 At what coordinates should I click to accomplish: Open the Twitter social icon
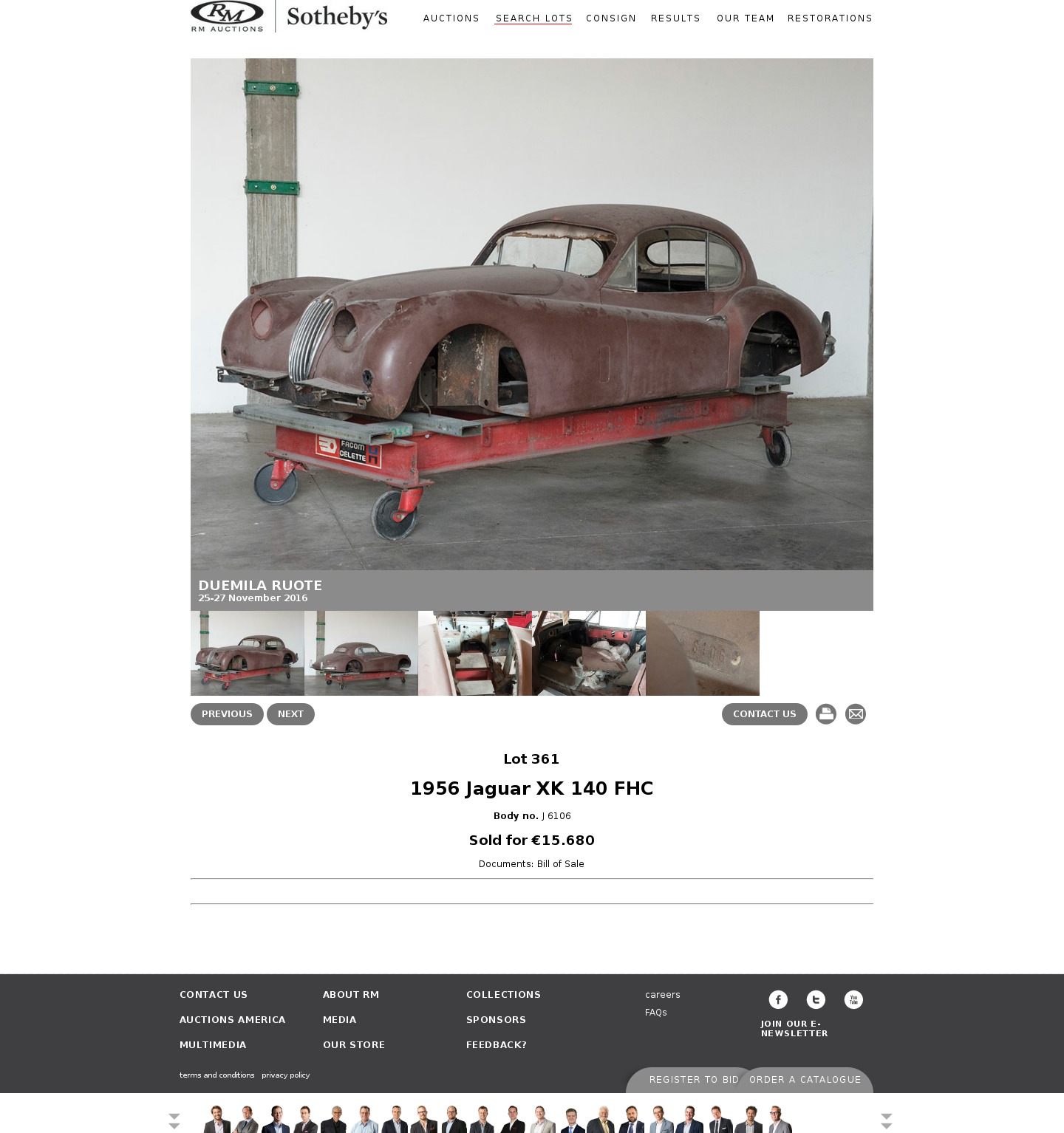[816, 999]
